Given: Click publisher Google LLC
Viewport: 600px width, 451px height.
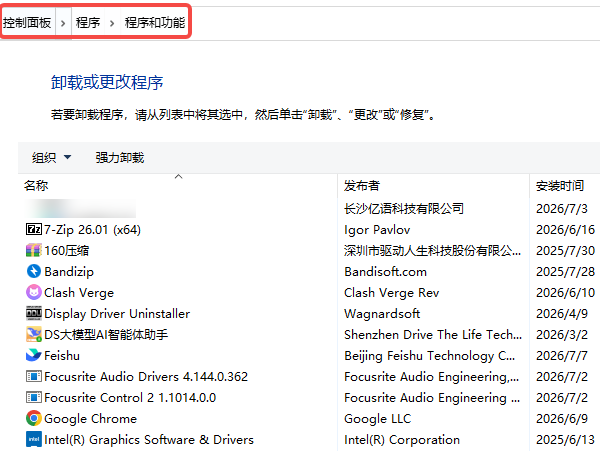Looking at the screenshot, I should point(377,418).
